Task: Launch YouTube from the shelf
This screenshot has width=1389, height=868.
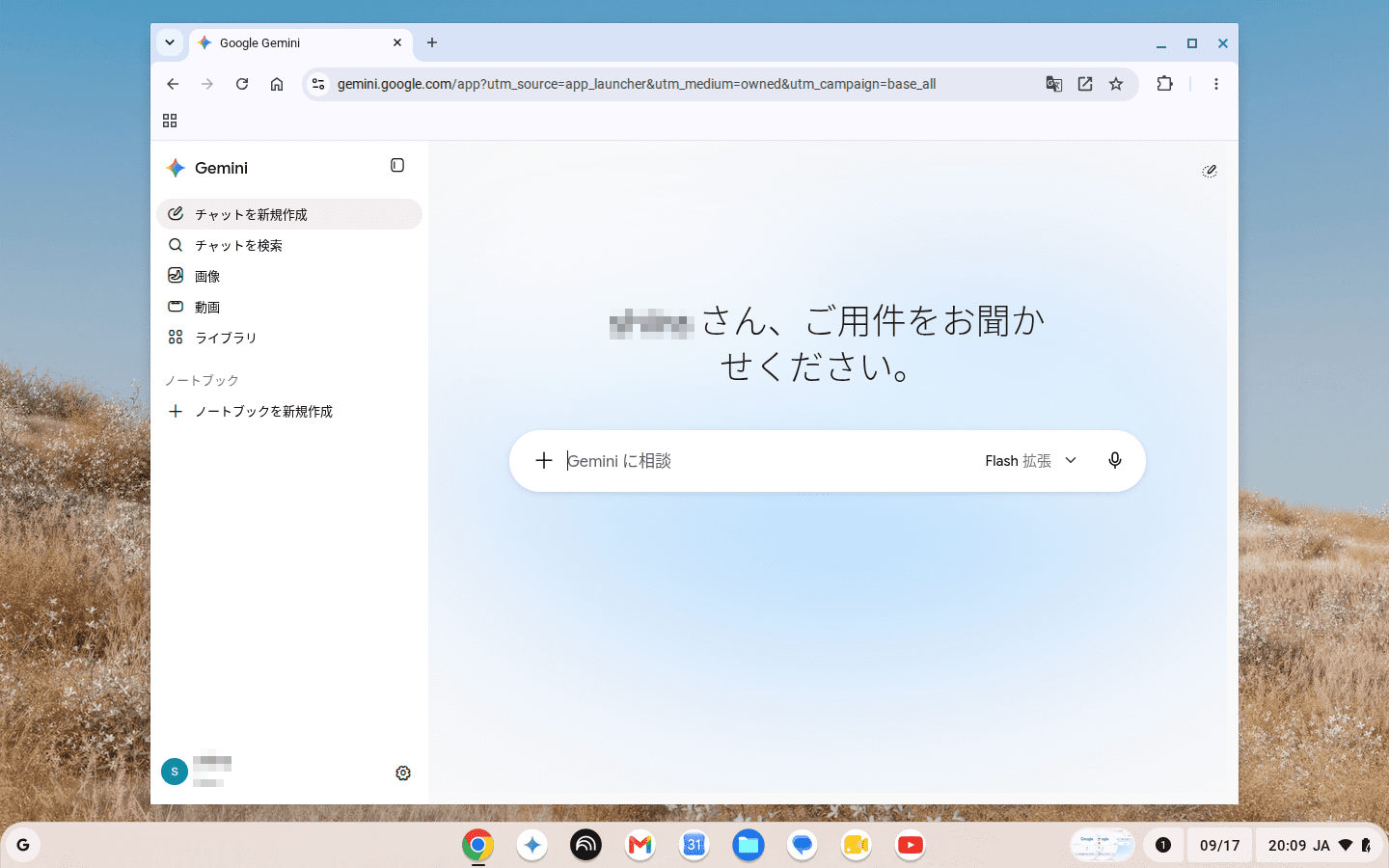Action: tap(911, 845)
